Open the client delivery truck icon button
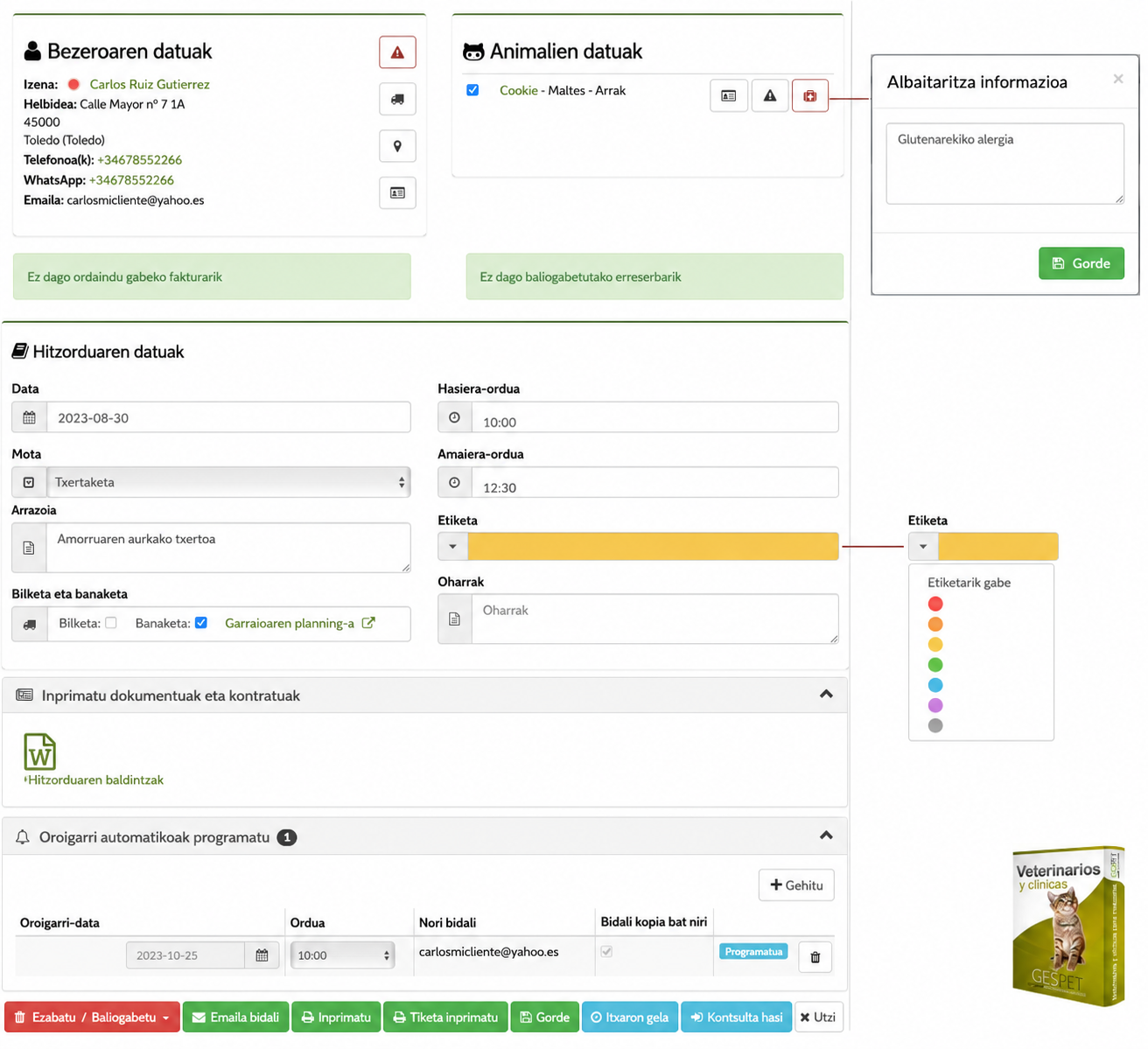The height and width of the screenshot is (1049, 1148). 397,99
